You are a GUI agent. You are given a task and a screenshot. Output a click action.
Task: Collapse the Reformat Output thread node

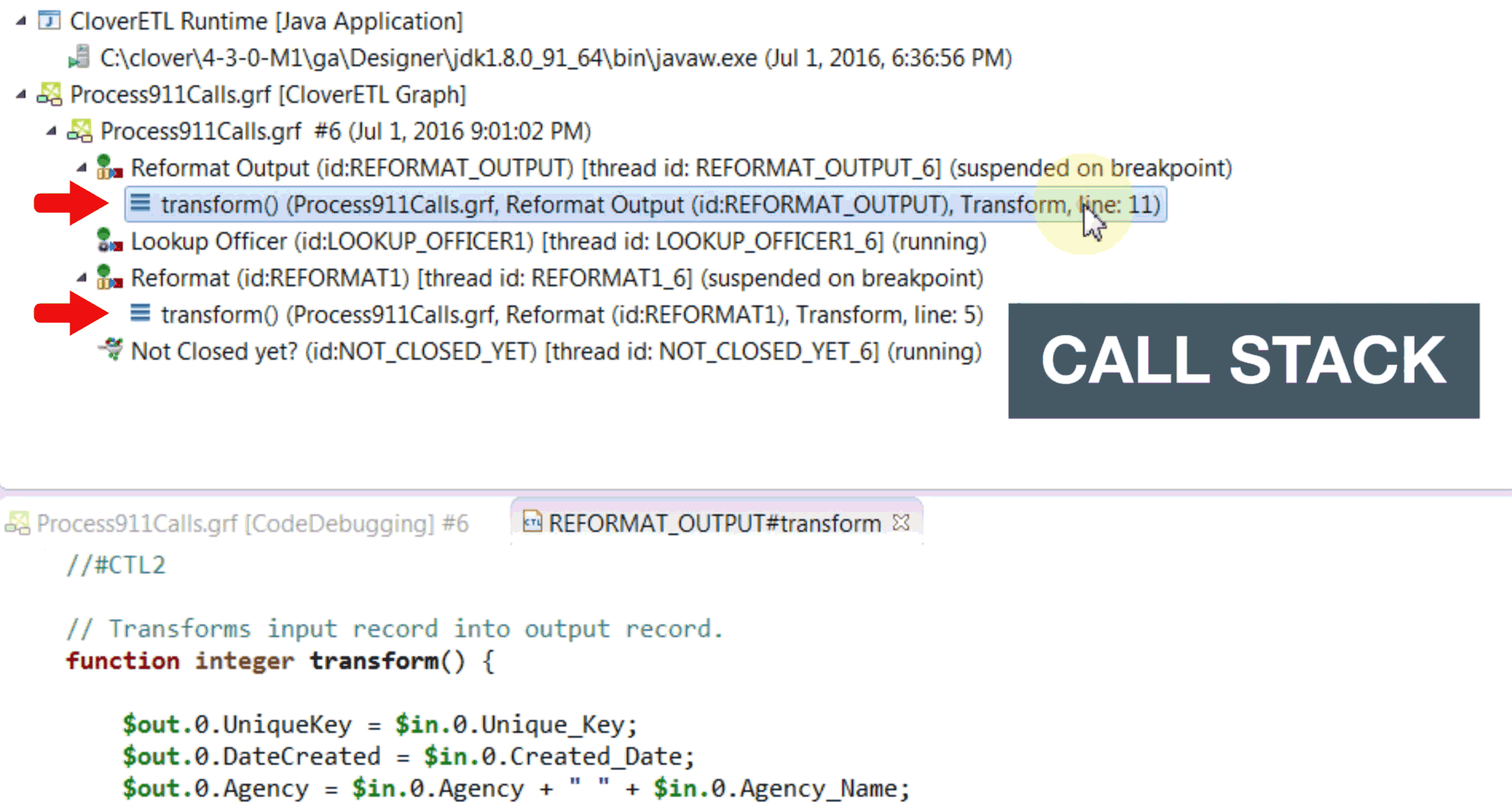[81, 168]
